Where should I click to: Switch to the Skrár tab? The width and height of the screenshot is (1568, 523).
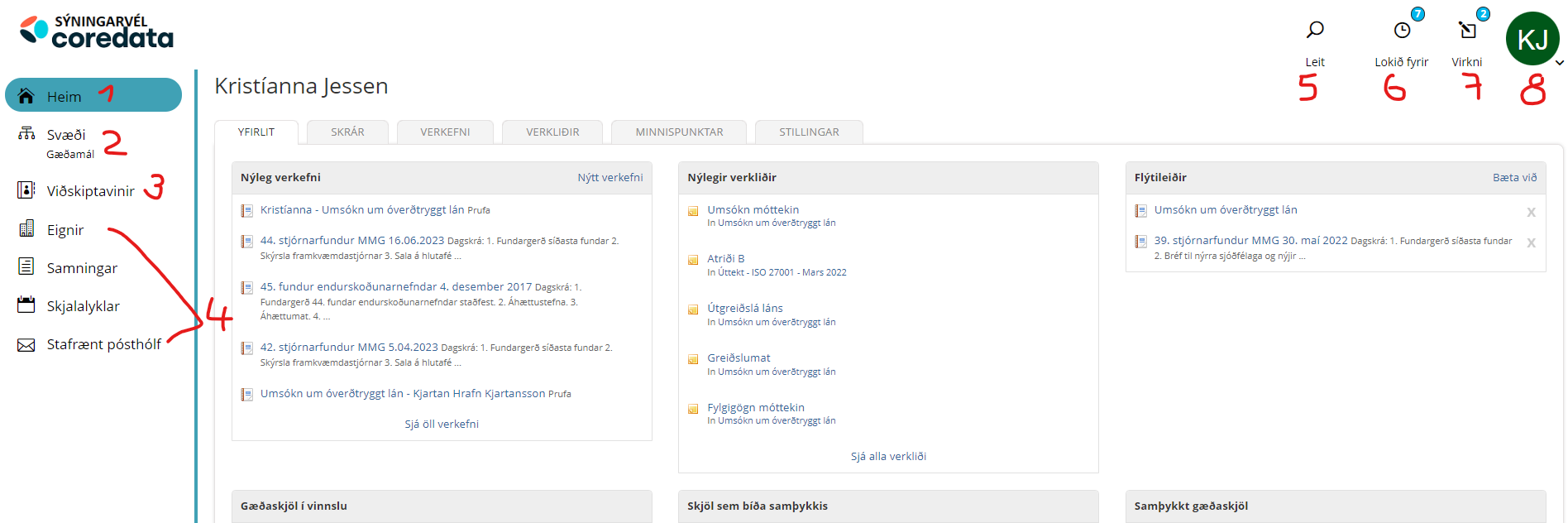[347, 132]
